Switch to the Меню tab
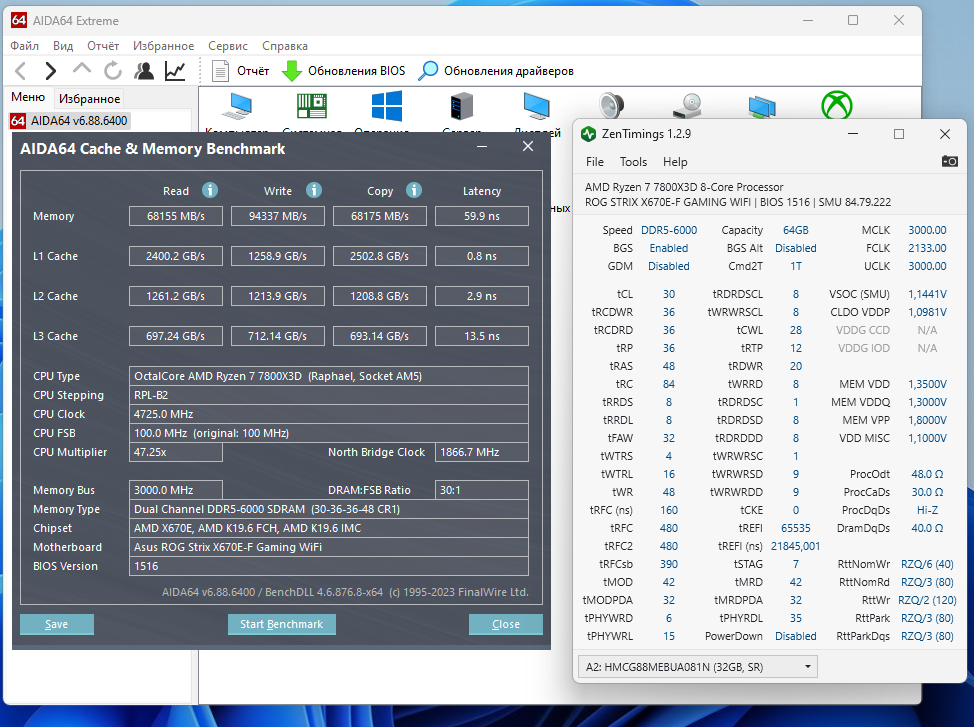This screenshot has width=974, height=727. 28,98
